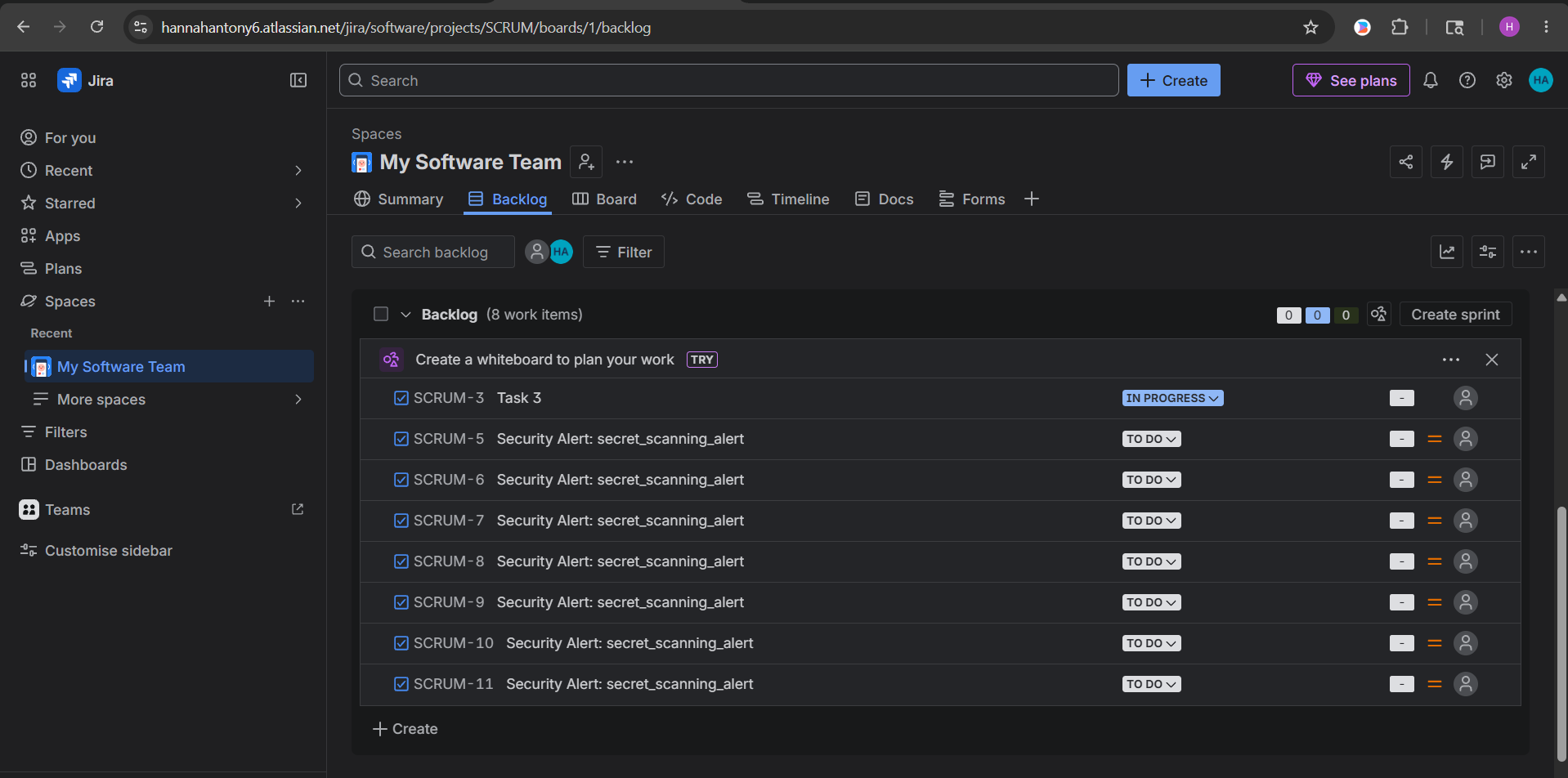Click the SCRUM-9 task type checkbox icon
This screenshot has width=1568, height=778.
[x=401, y=602]
